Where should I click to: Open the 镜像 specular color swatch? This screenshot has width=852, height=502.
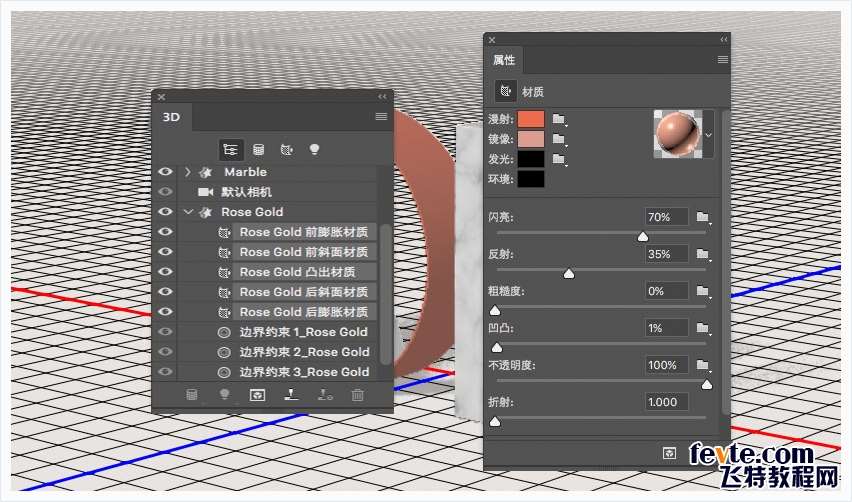pos(531,139)
